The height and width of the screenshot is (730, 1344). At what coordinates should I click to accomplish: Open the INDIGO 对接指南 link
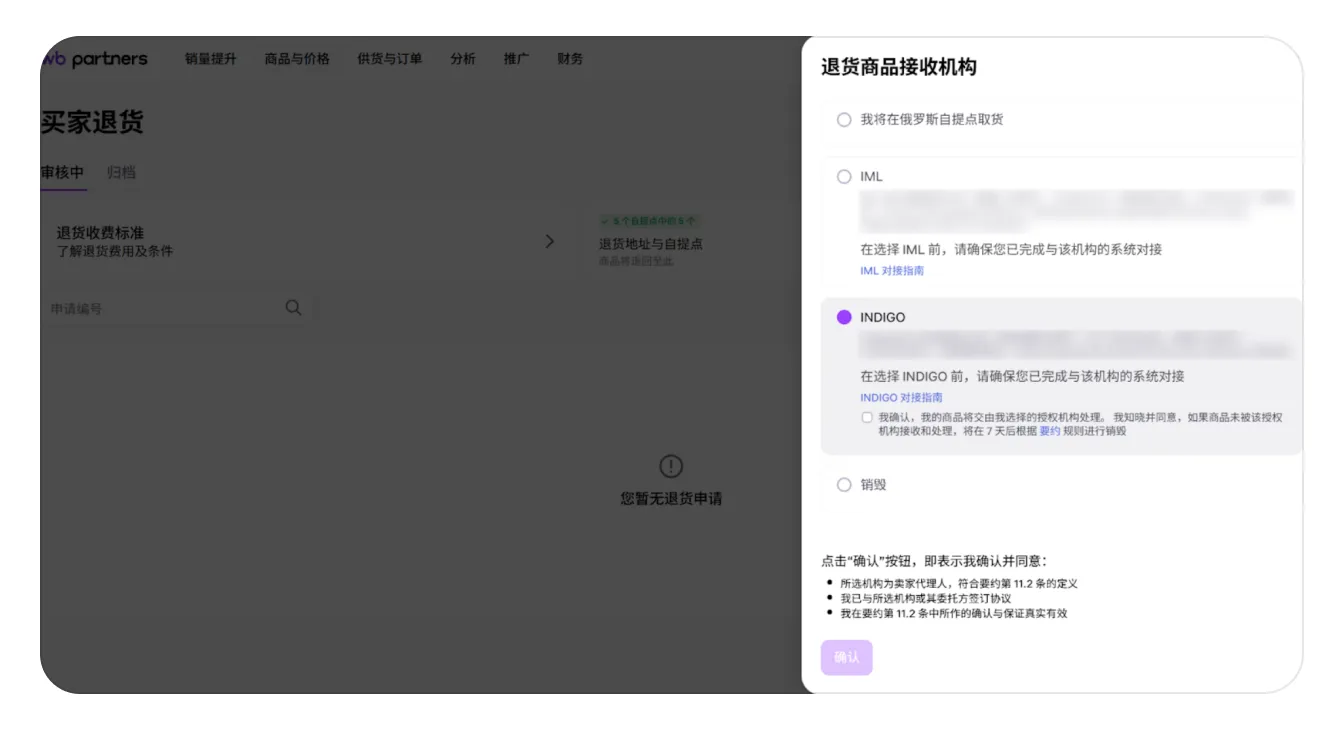(901, 398)
